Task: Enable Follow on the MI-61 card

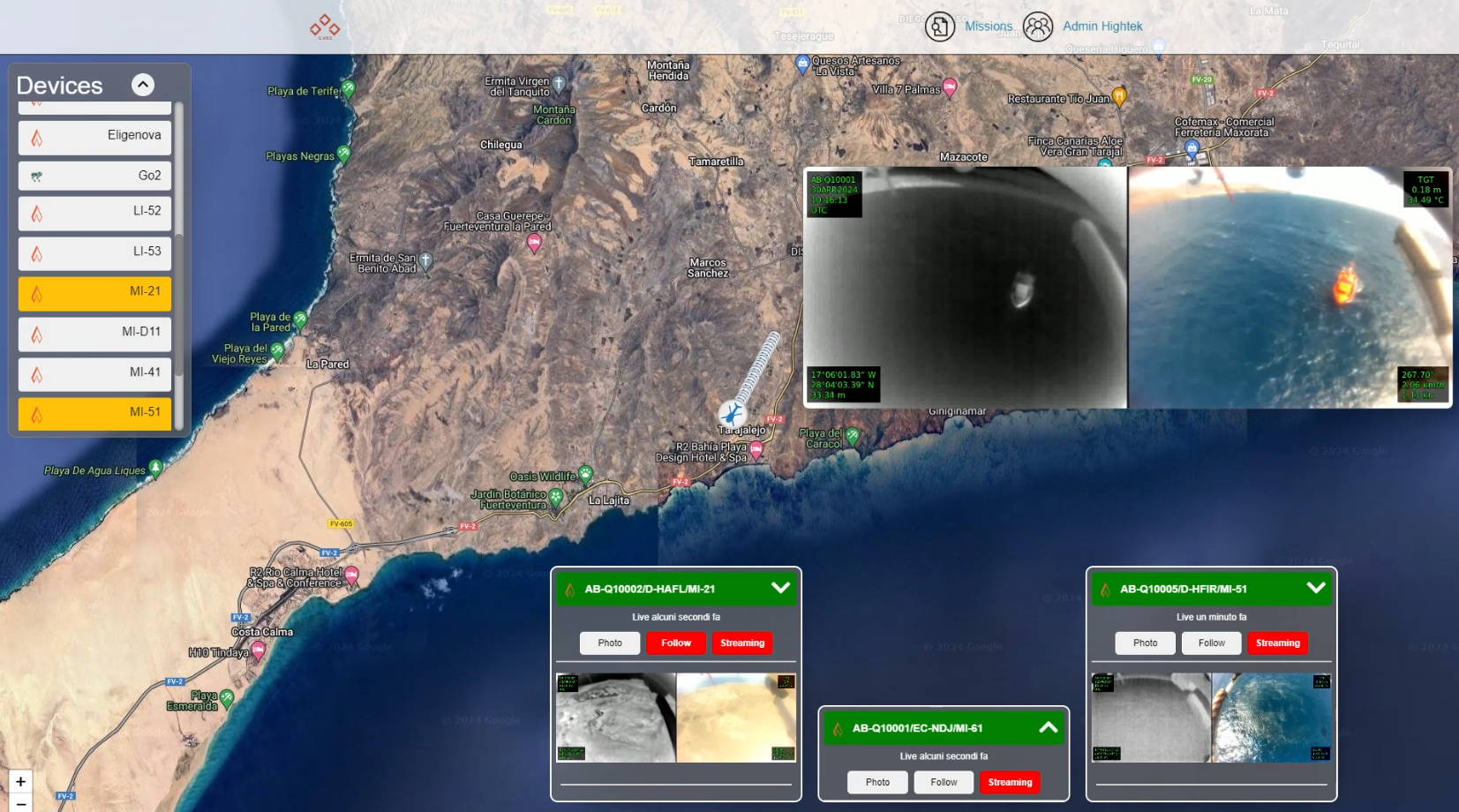Action: click(x=944, y=783)
